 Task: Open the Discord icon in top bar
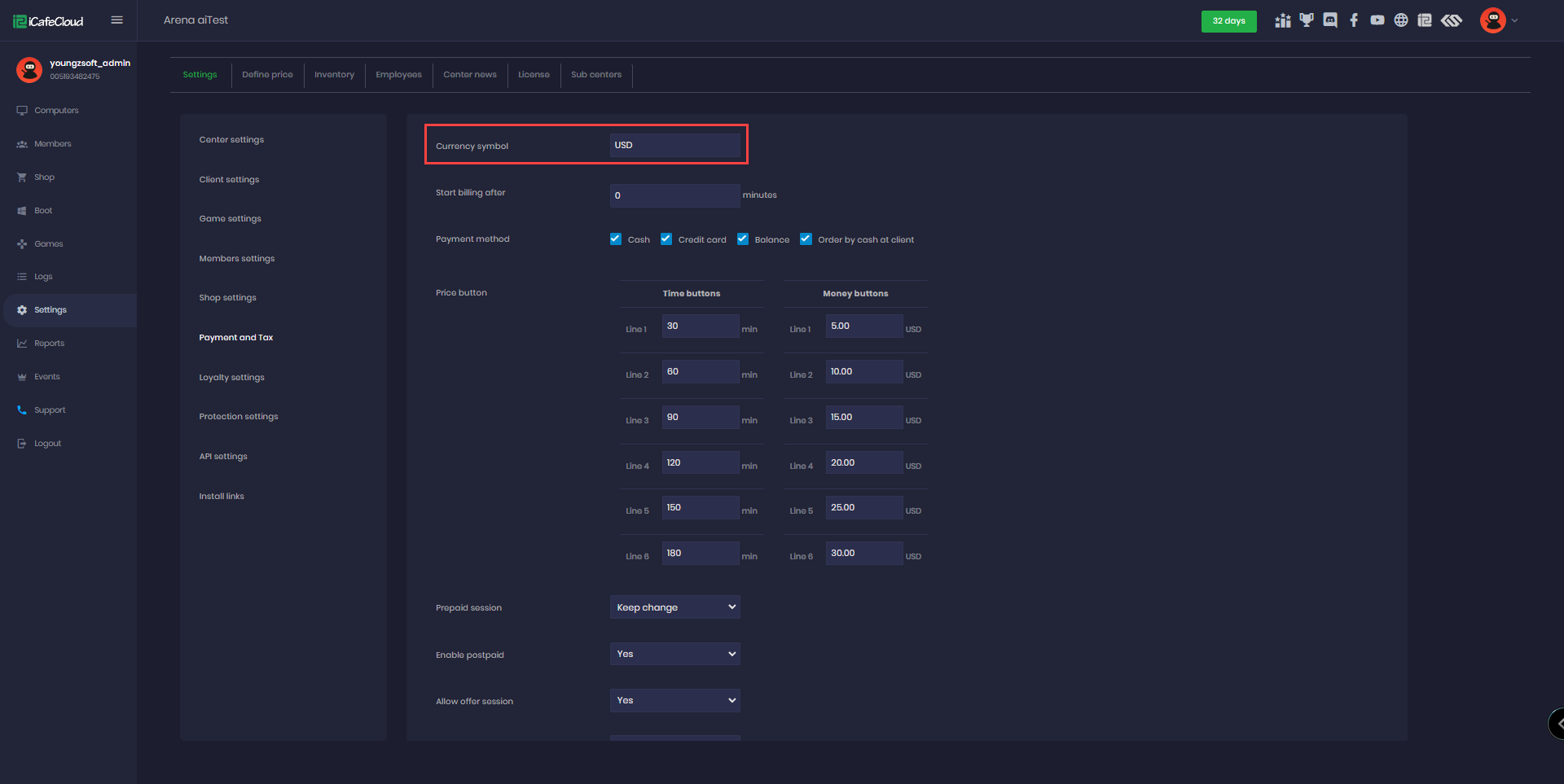[1330, 20]
